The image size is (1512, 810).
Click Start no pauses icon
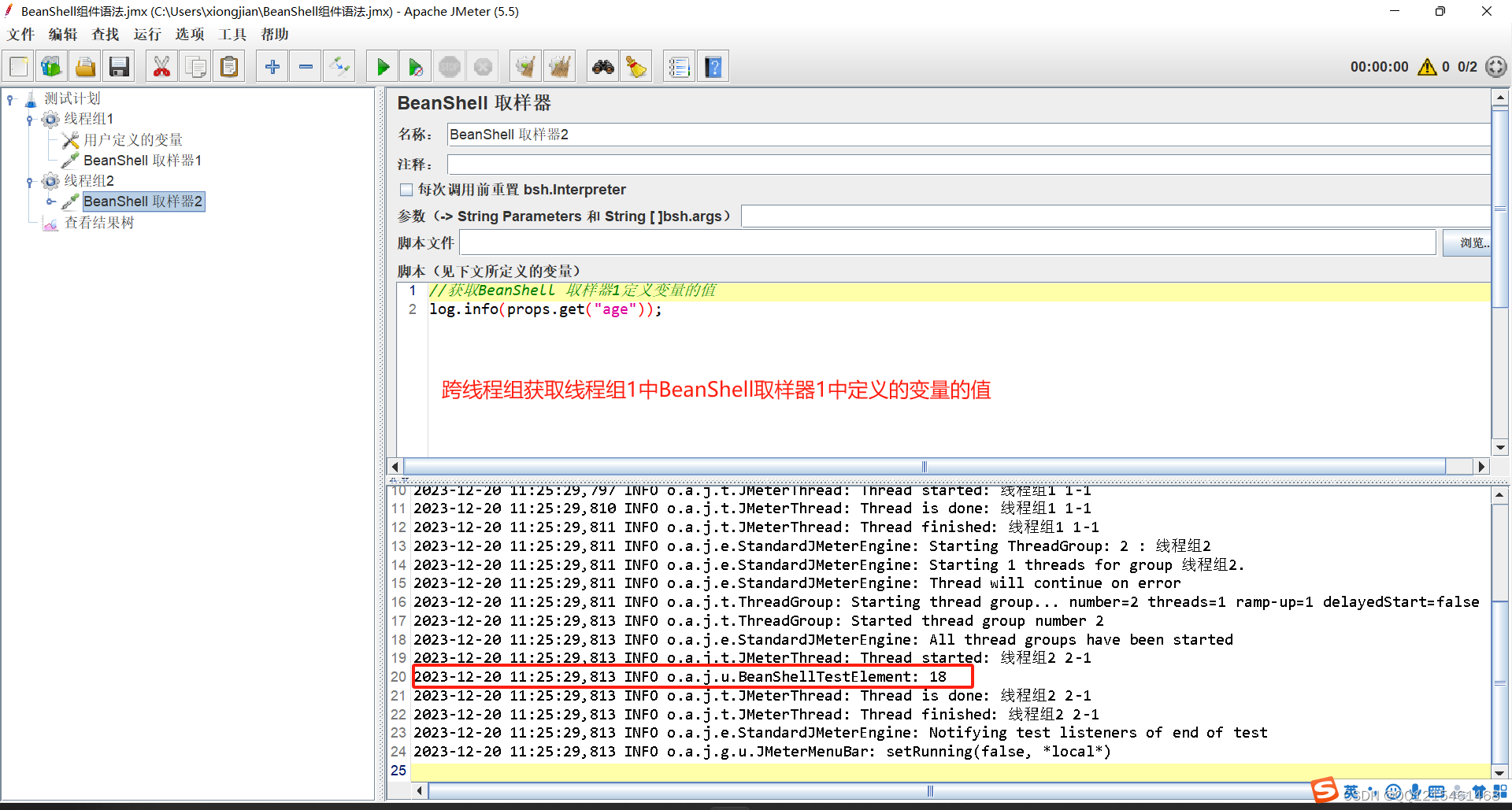pos(416,67)
